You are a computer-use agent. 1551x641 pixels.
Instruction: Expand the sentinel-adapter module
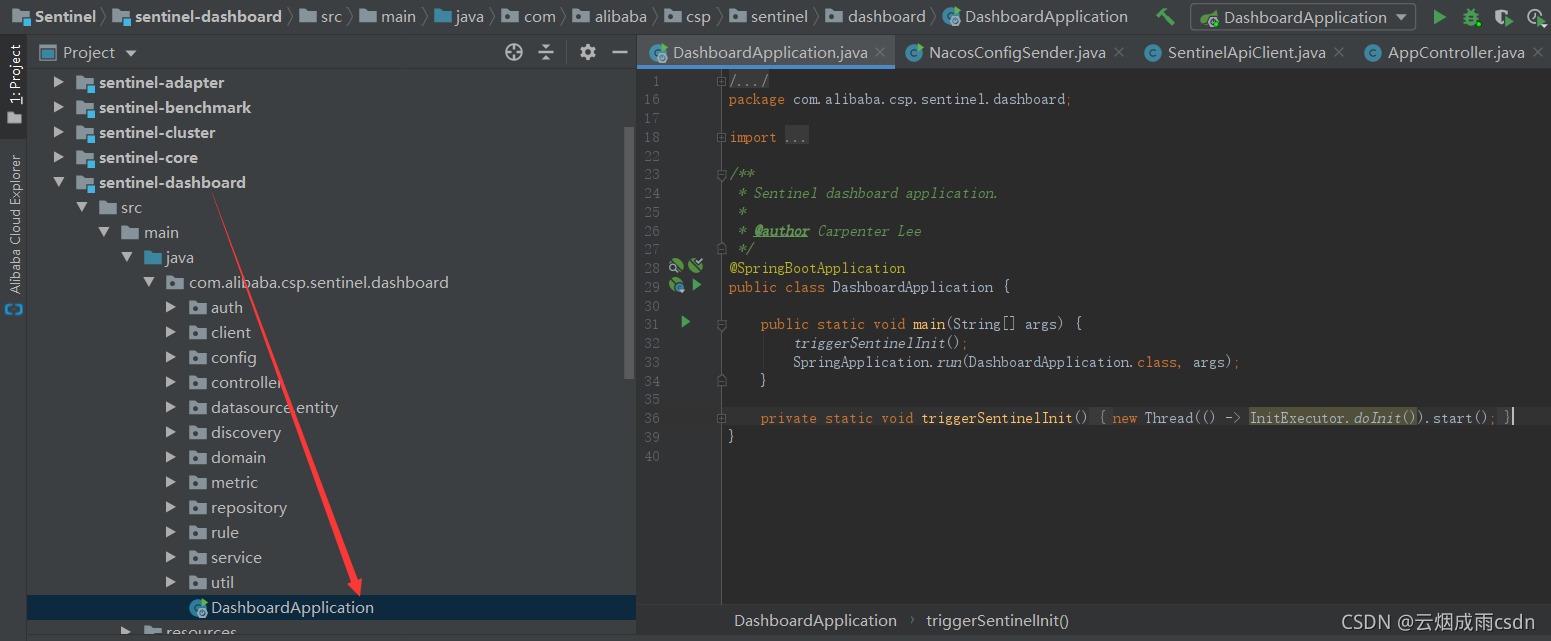(58, 82)
